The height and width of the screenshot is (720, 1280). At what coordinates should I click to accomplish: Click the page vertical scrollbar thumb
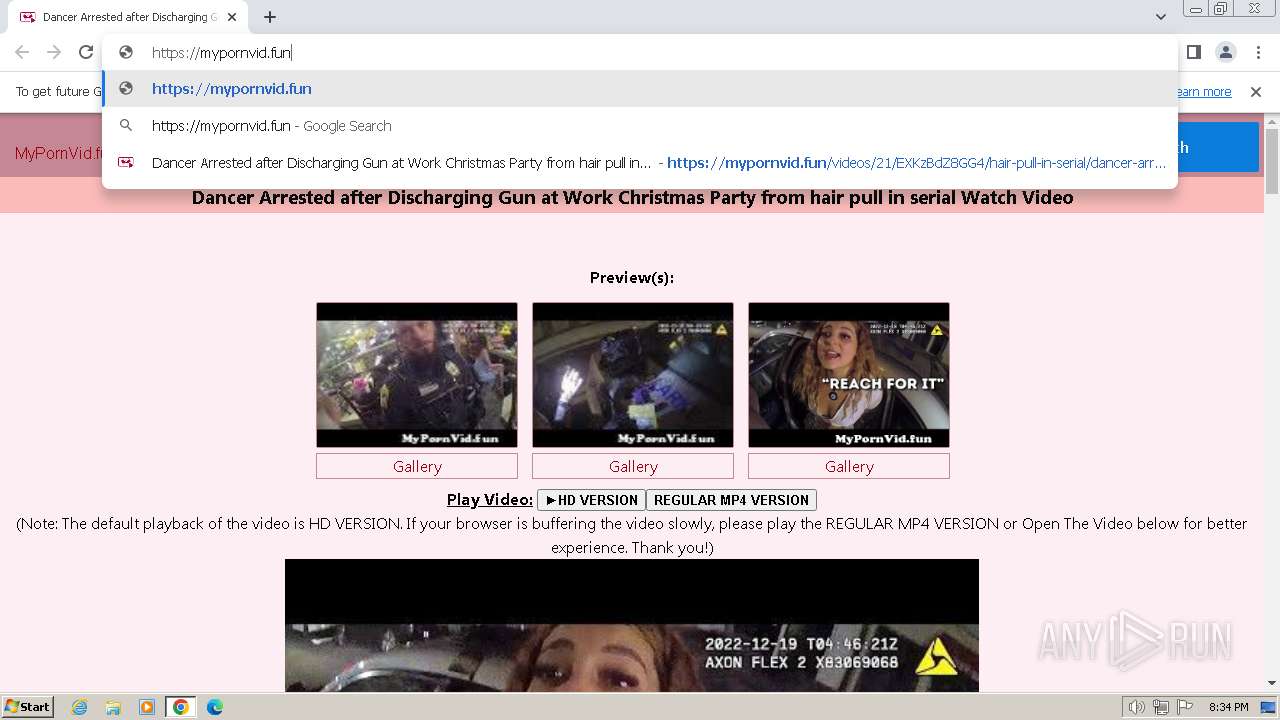click(1272, 160)
